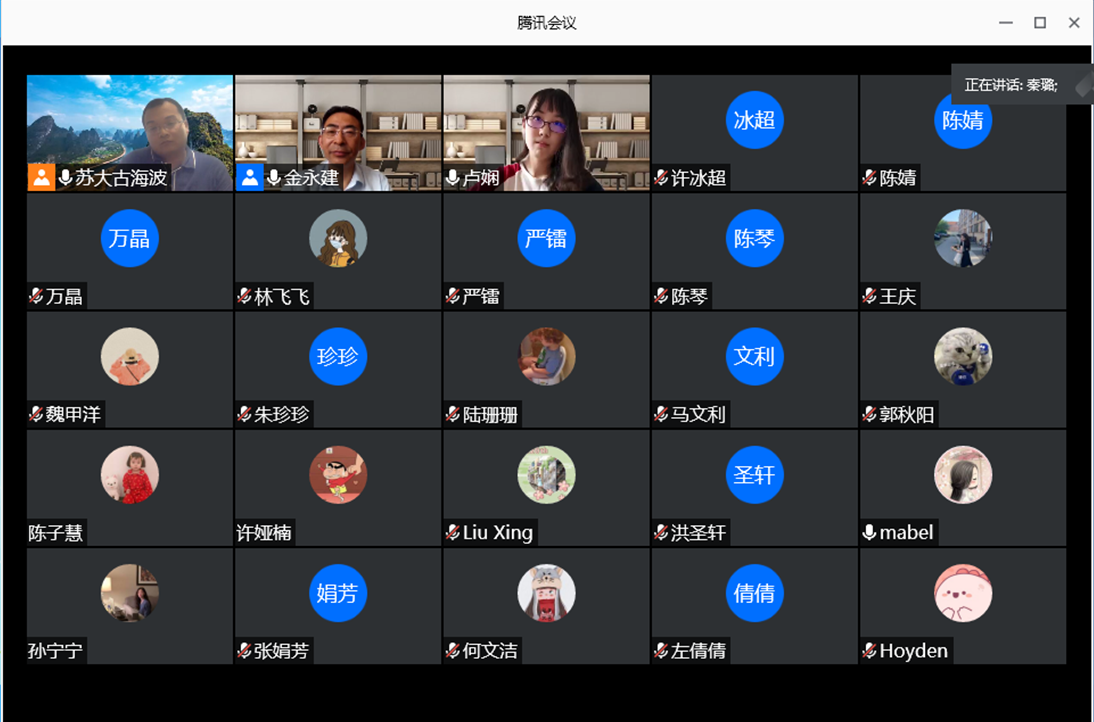Viewport: 1094px width, 722px height.
Task: Click Hoyden's pink blob avatar
Action: (963, 593)
